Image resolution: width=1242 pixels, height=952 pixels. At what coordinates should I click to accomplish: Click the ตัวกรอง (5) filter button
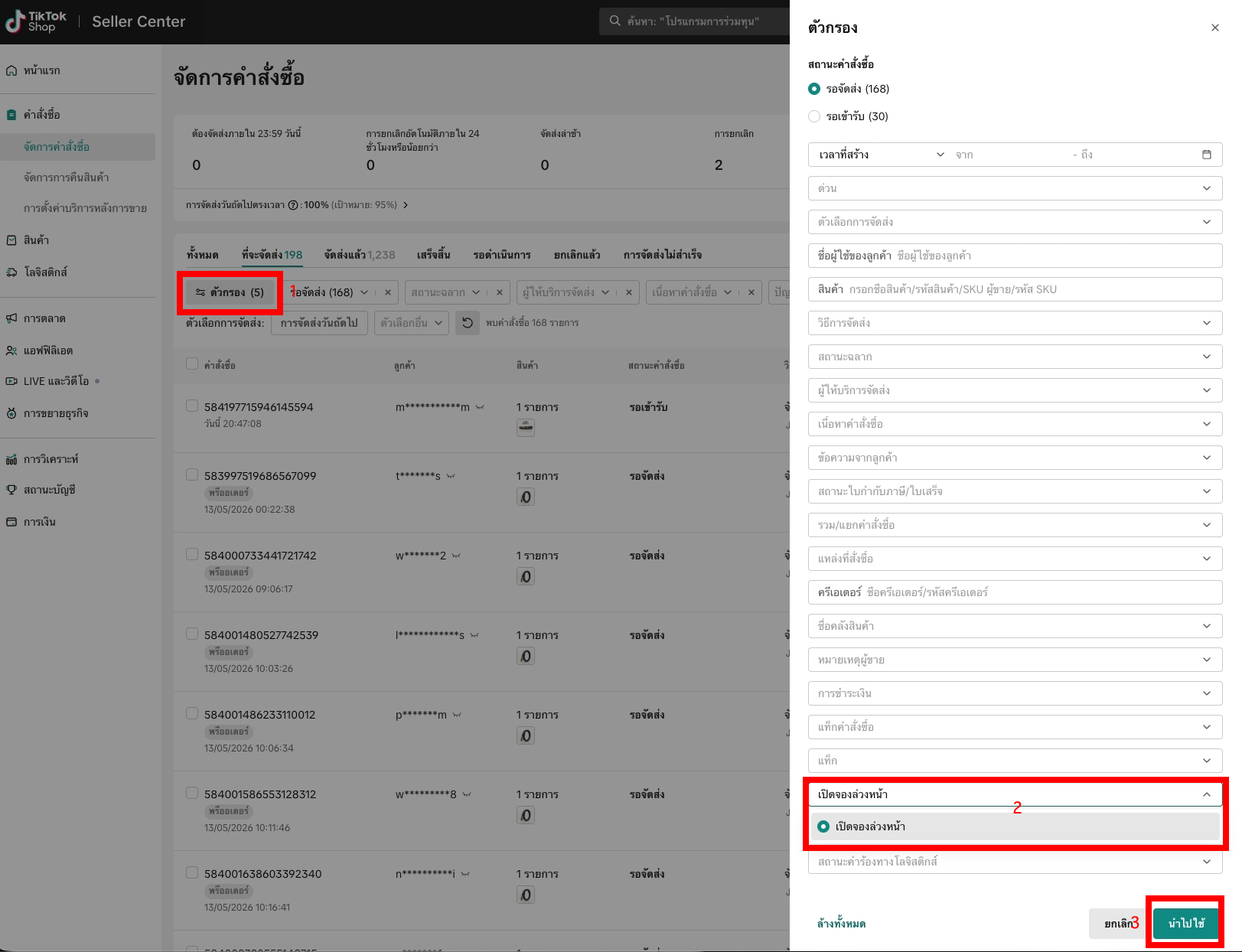tap(230, 292)
